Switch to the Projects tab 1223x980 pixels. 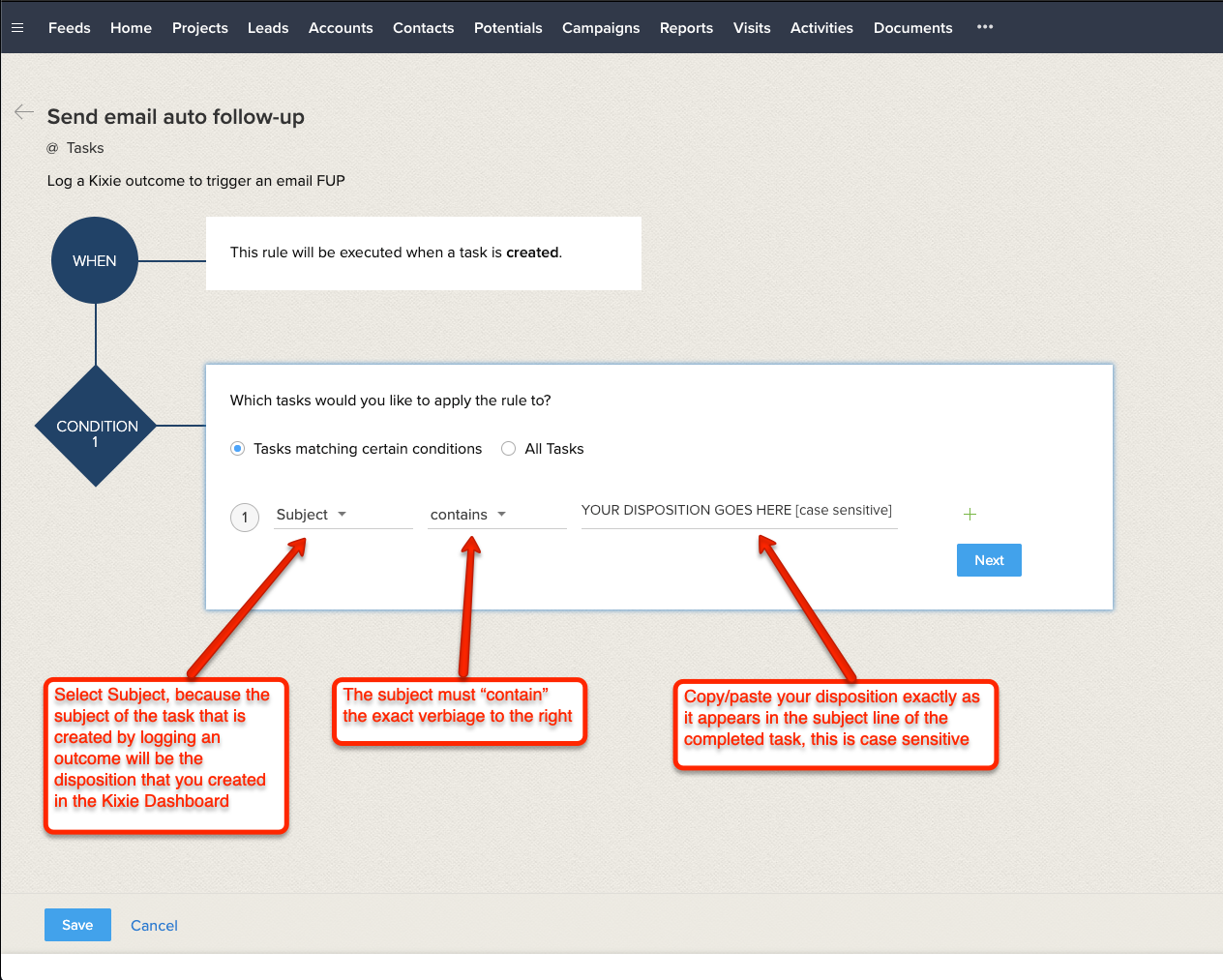(200, 28)
